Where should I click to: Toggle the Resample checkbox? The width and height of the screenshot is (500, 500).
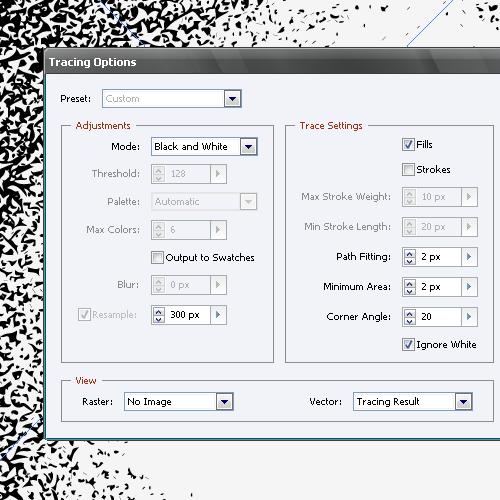click(84, 315)
